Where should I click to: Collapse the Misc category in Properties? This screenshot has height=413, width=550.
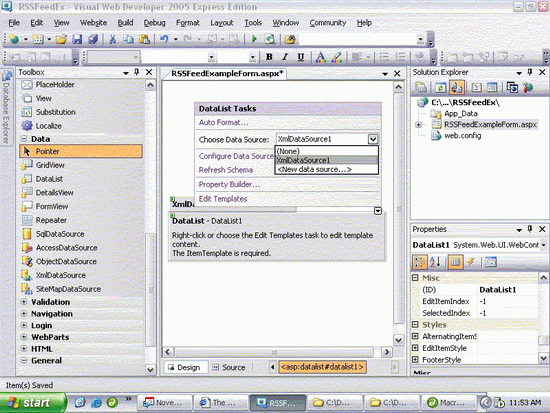coord(415,278)
